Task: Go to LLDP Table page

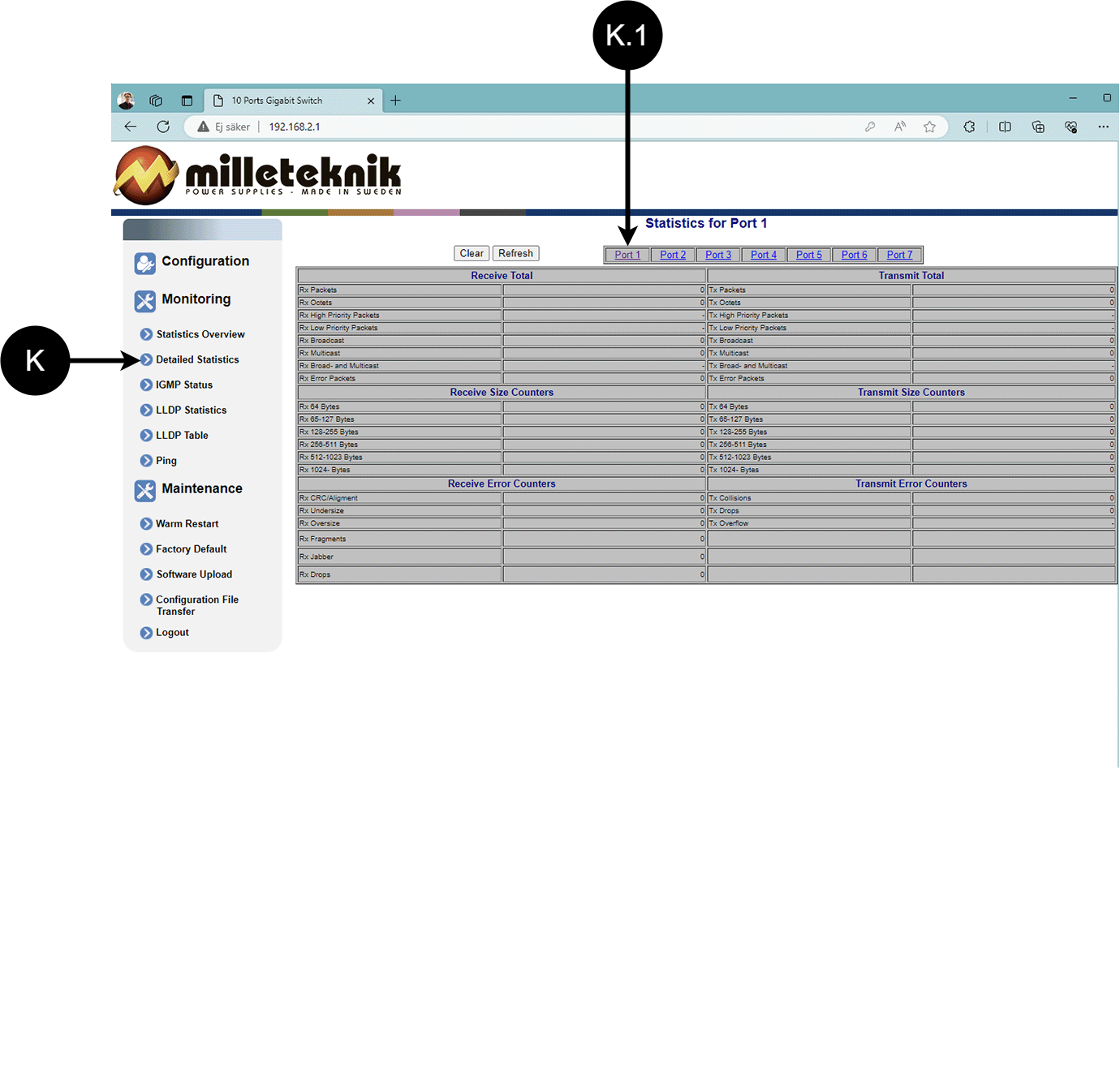Action: pos(182,436)
